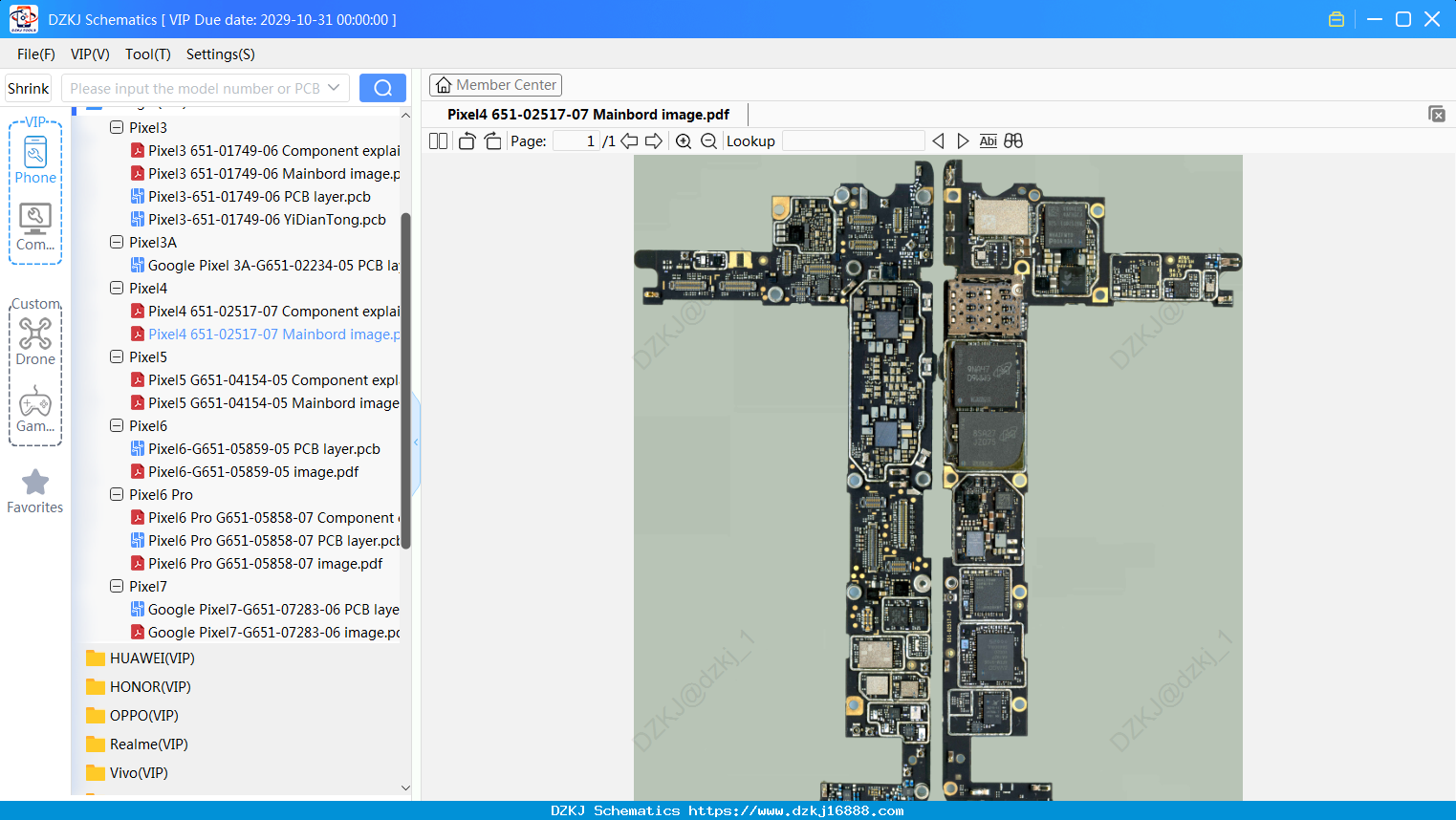This screenshot has height=820, width=1456.
Task: Rotate the PDF page counterclockwise
Action: (x=467, y=141)
